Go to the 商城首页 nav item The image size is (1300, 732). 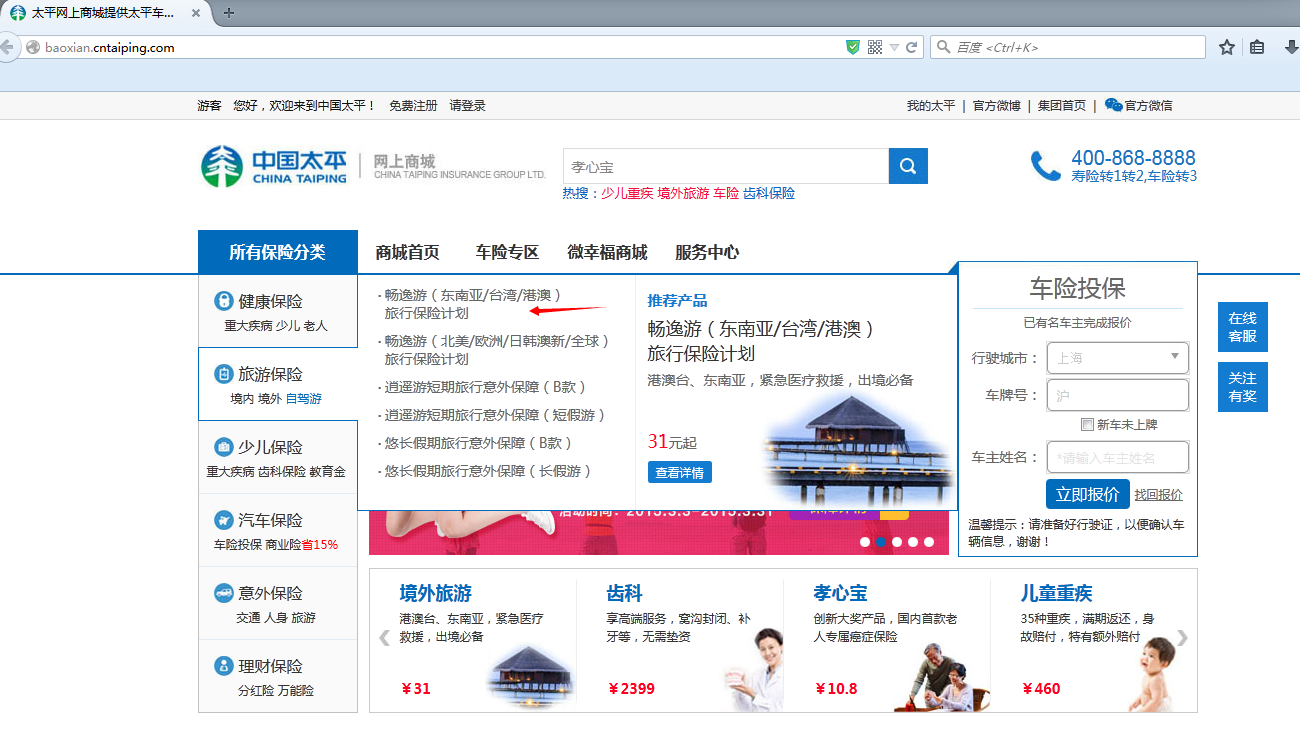407,252
